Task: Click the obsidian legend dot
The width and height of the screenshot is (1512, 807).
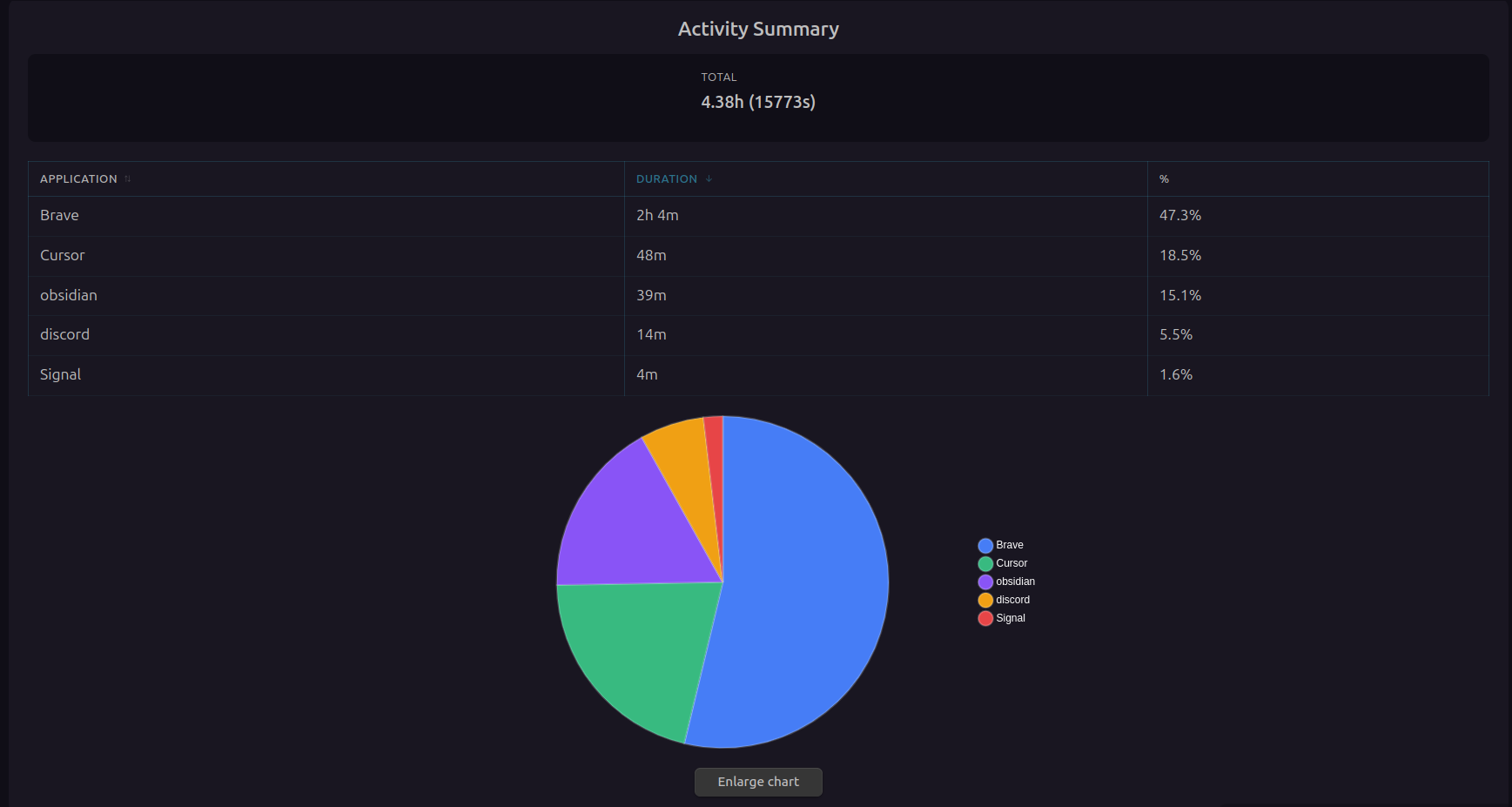Action: pos(984,582)
